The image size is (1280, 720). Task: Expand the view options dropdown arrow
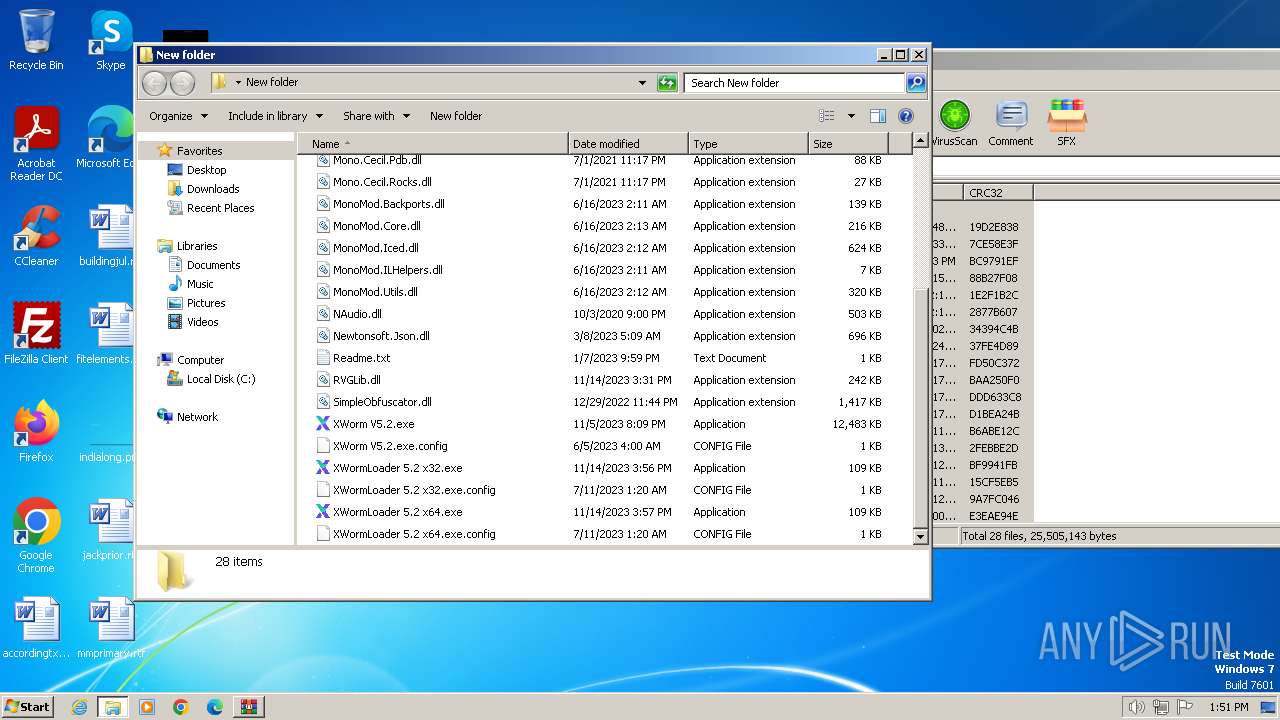(851, 116)
